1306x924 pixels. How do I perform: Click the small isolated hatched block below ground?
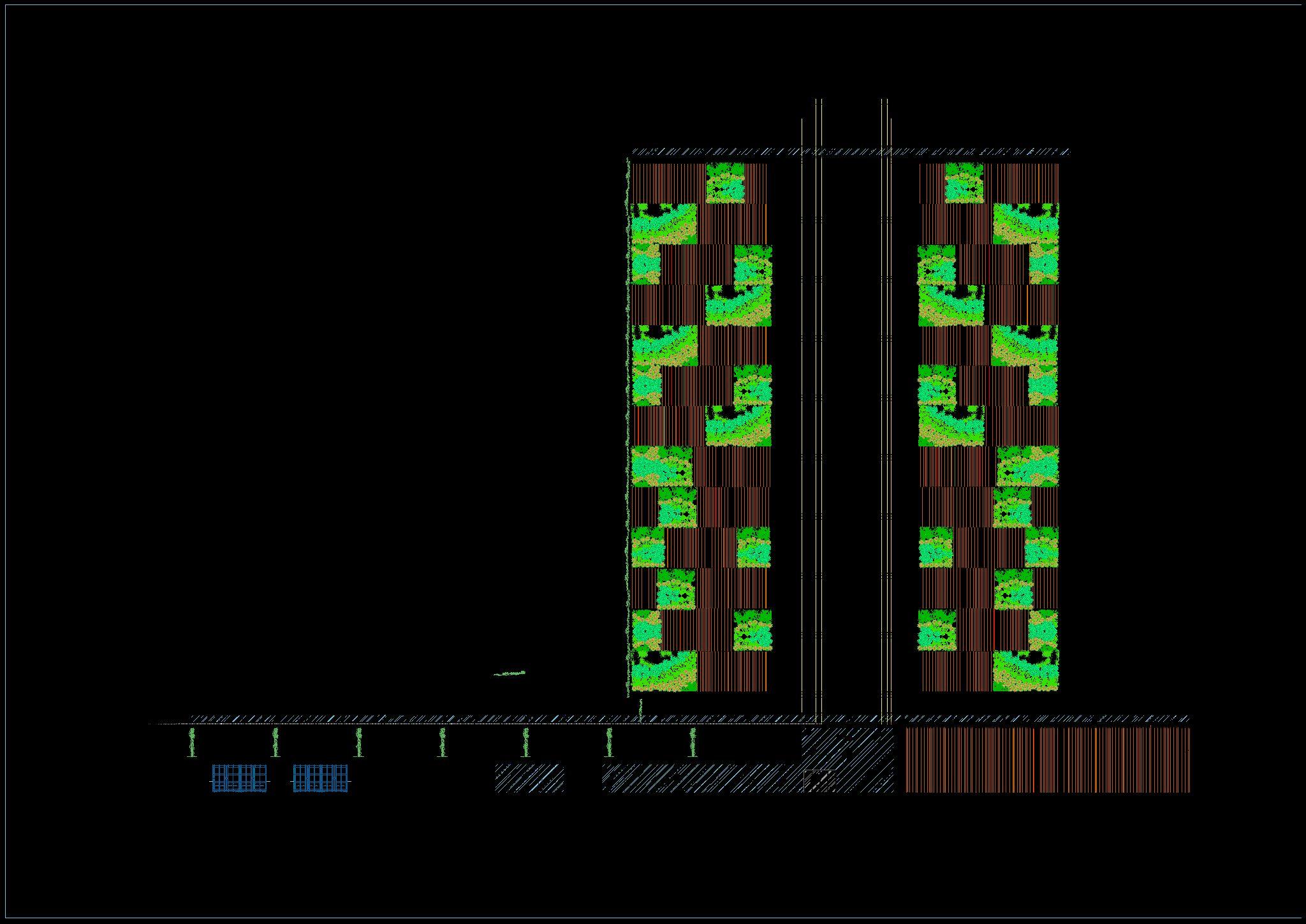[529, 779]
